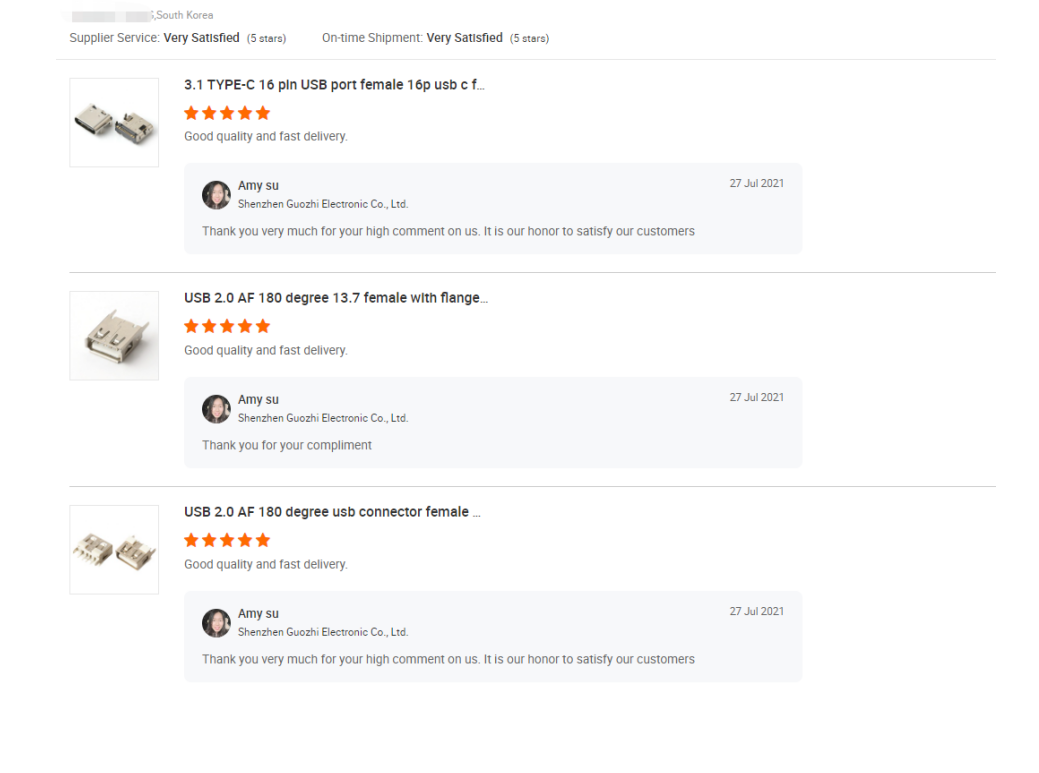Image resolution: width=1039 pixels, height=773 pixels.
Task: Click the five-star rating under the TYPE-C product
Action: point(227,113)
